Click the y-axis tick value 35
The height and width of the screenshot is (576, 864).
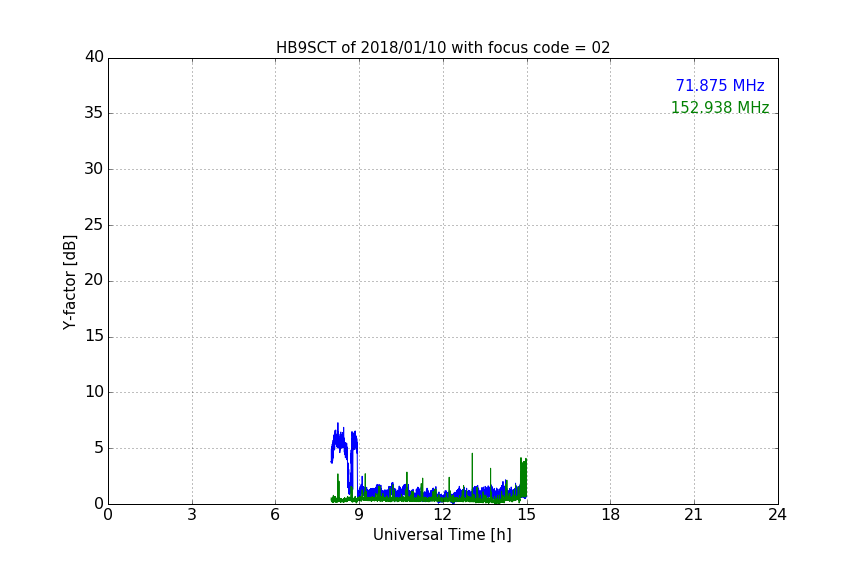[94, 113]
